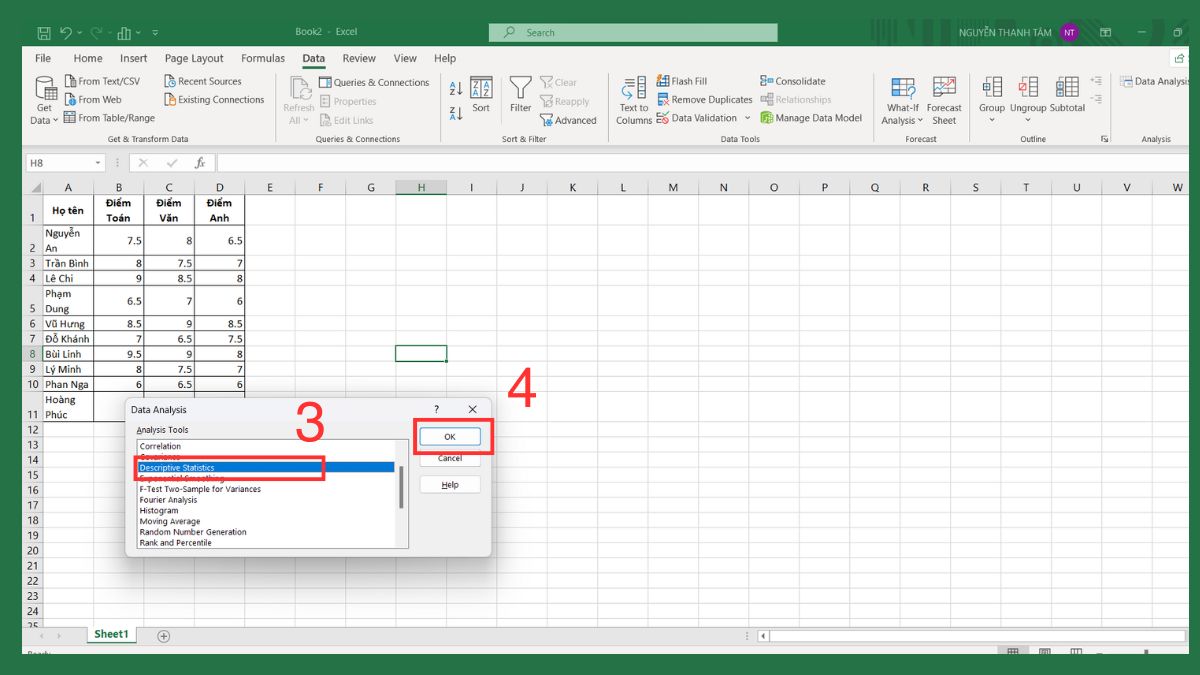Click Cancel in the Data Analysis dialog
The height and width of the screenshot is (675, 1200).
449,458
